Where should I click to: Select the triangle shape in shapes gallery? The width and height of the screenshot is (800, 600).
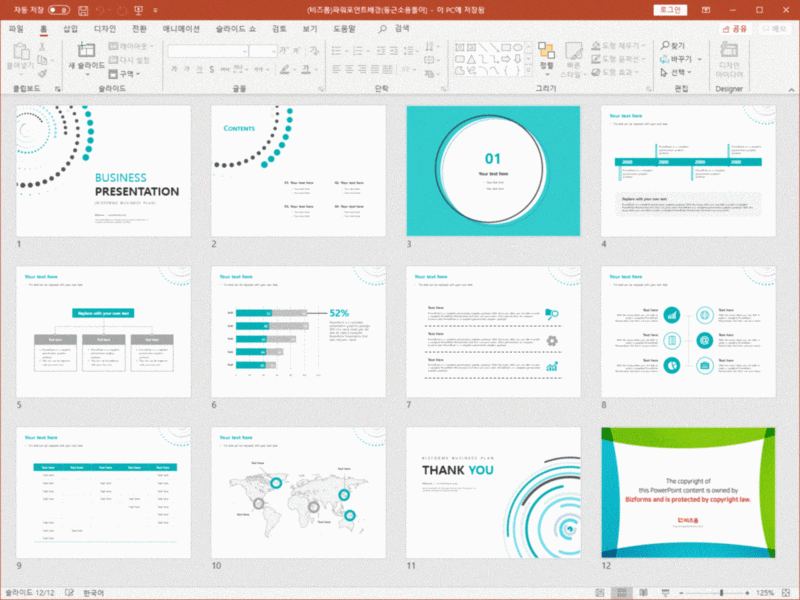point(471,59)
